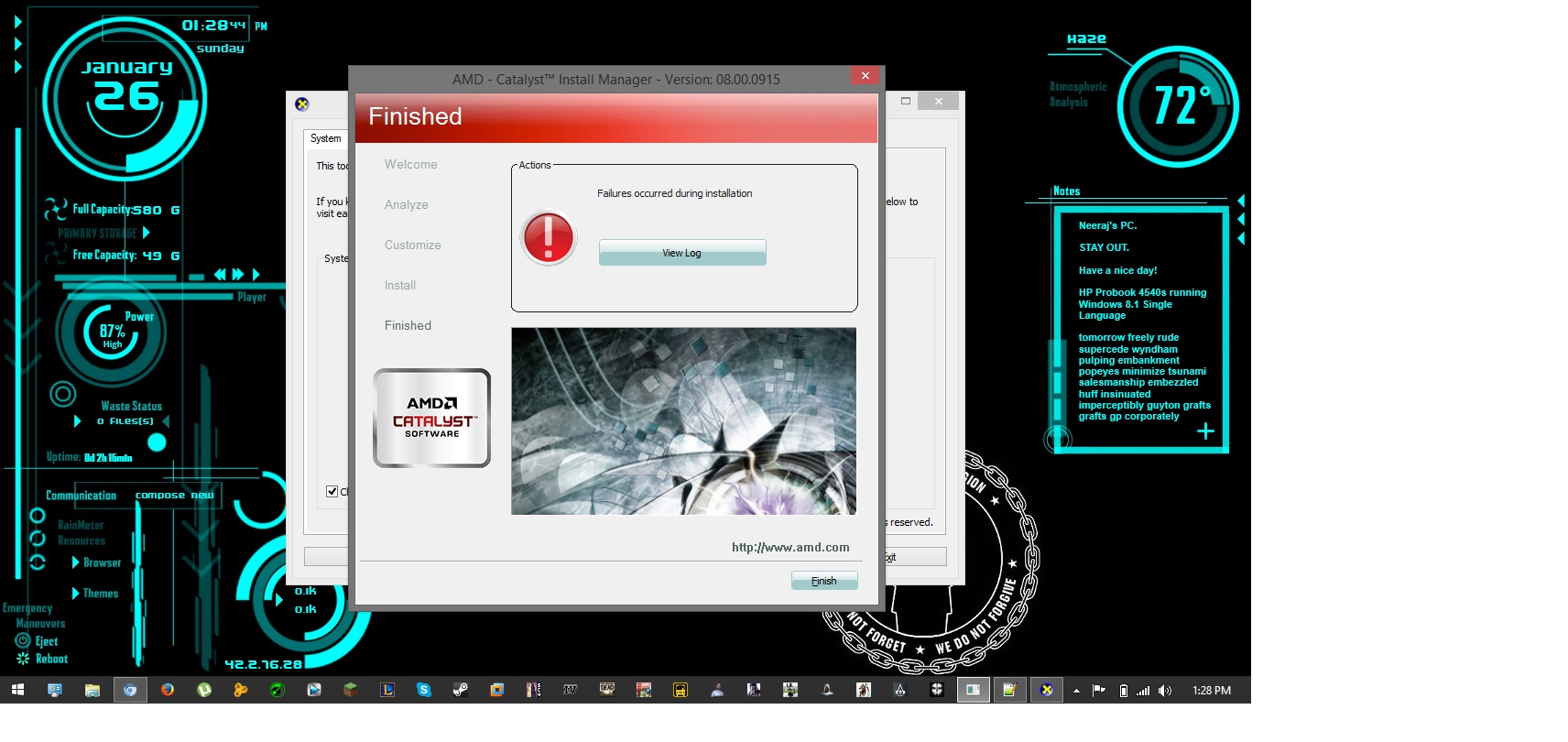Click the red failure warning icon
1568x742 pixels.
coord(548,238)
